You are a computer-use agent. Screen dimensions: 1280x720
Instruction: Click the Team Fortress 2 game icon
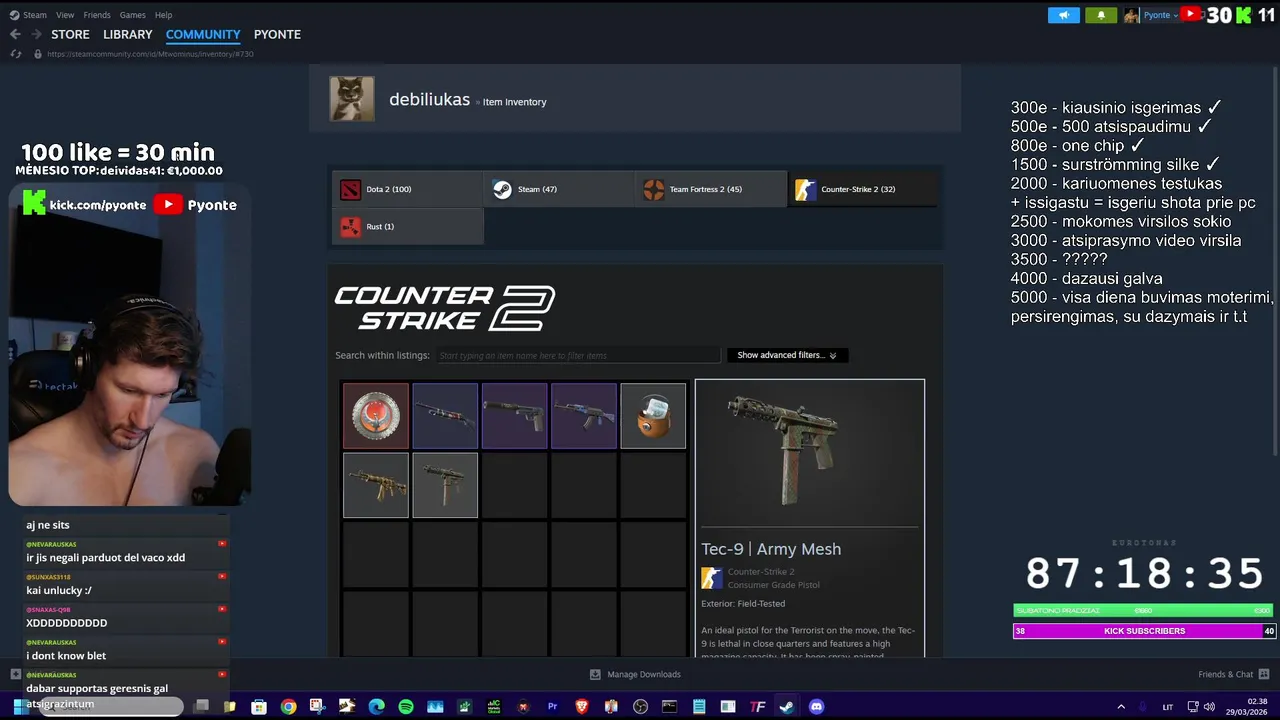[654, 190]
